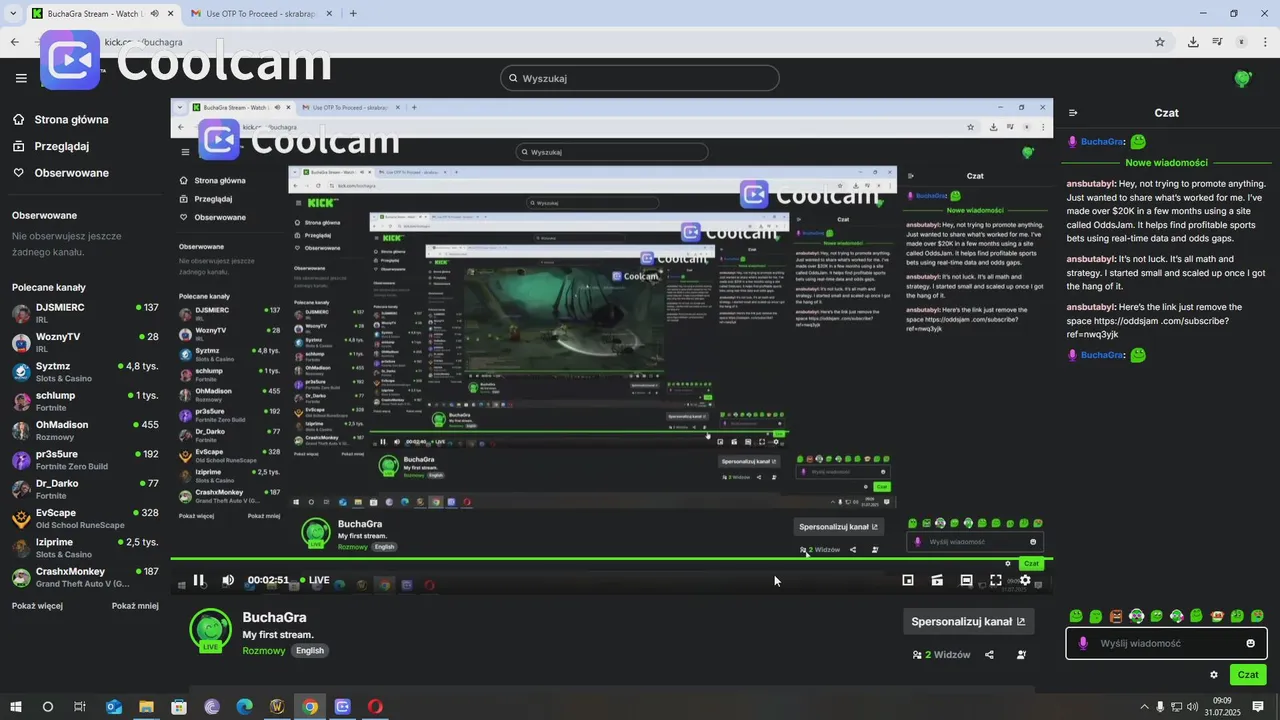Open the emoji picker in the chat input
The height and width of the screenshot is (720, 1280).
1250,643
